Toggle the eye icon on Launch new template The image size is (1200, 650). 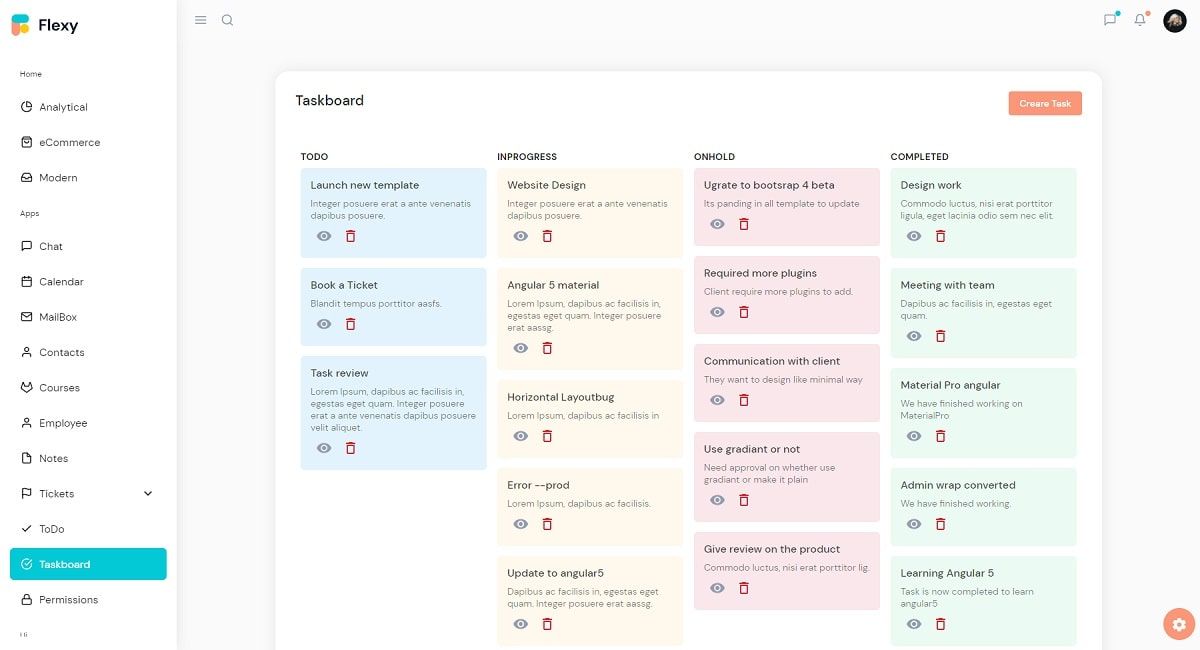click(x=322, y=236)
